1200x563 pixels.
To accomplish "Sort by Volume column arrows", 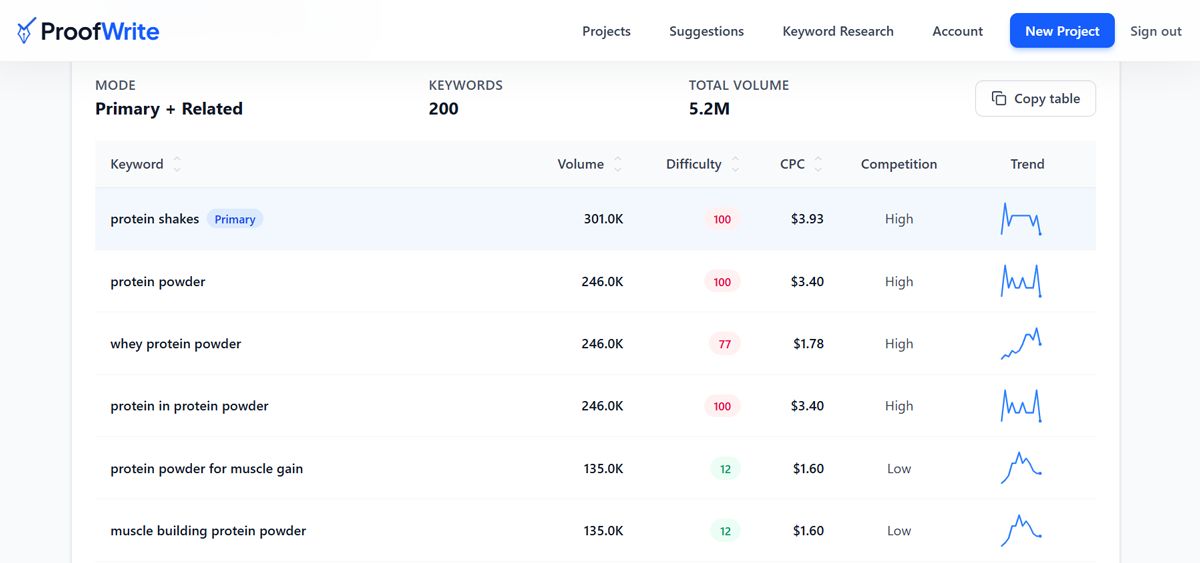I will (x=617, y=164).
